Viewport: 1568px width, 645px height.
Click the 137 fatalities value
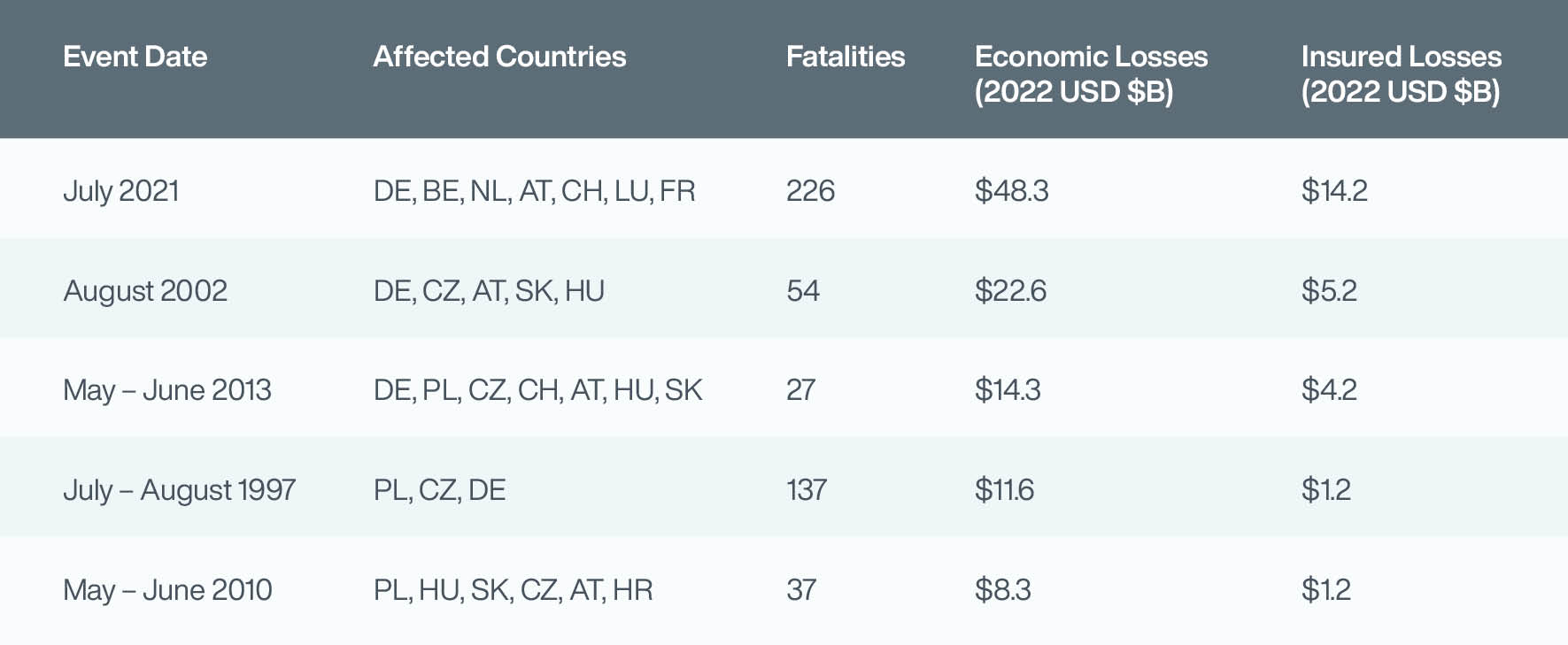coord(806,490)
